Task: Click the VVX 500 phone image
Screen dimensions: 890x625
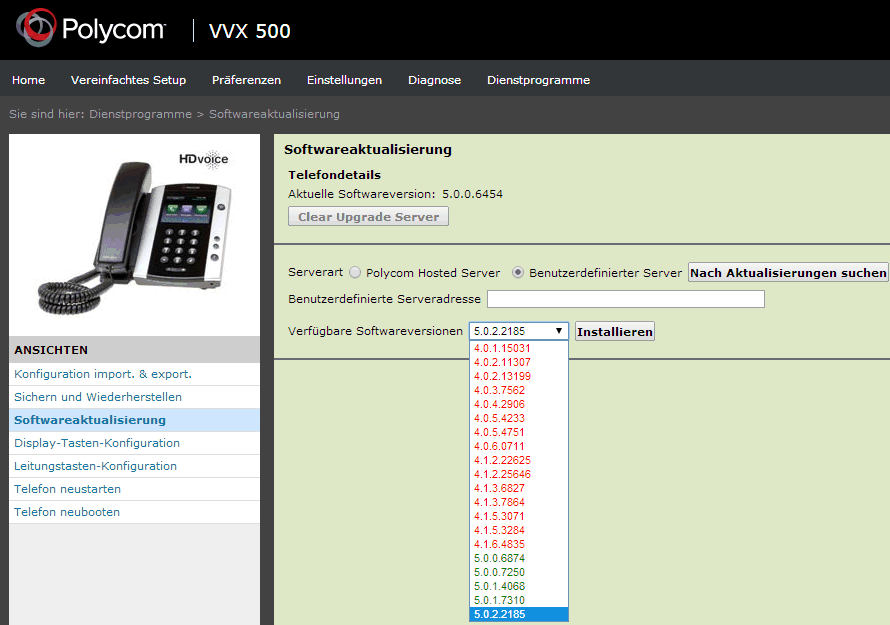Action: click(135, 233)
